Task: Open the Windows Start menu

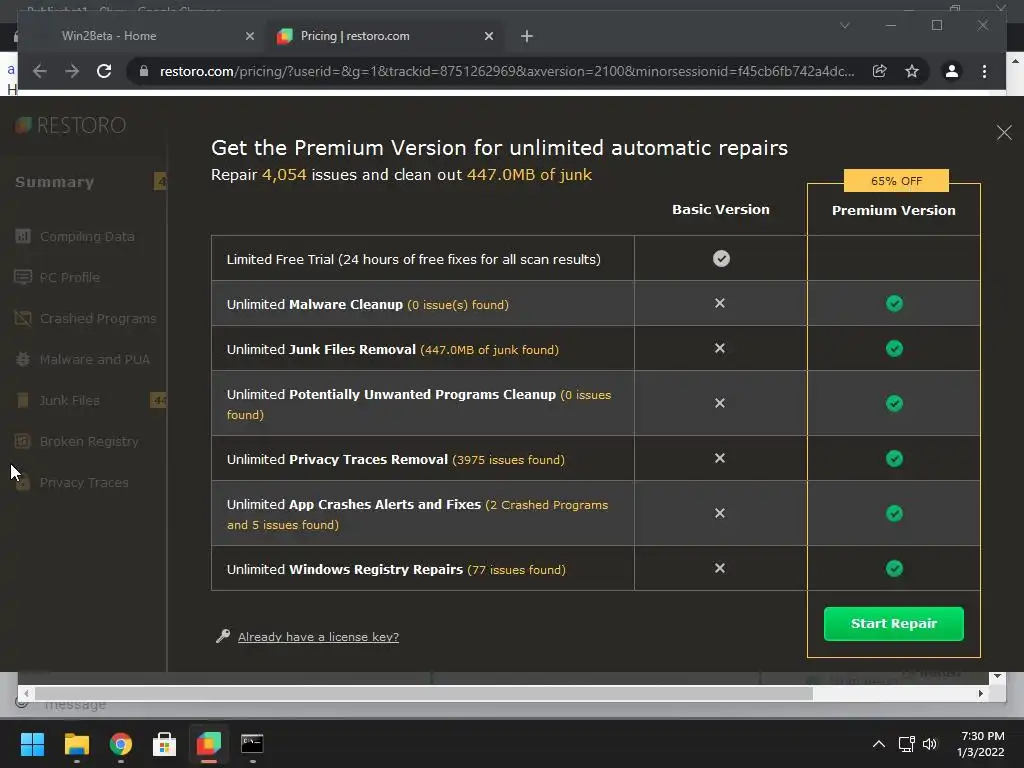Action: pos(32,744)
